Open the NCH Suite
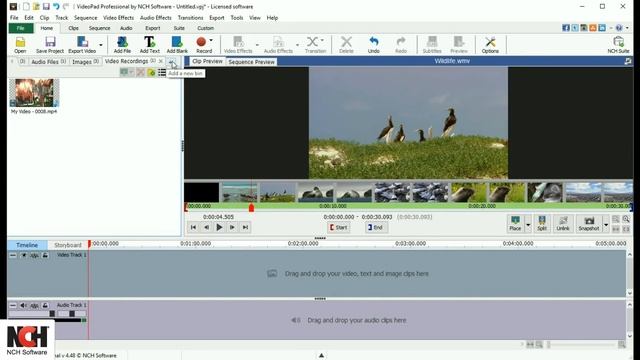This screenshot has height=360, width=640. click(x=618, y=44)
